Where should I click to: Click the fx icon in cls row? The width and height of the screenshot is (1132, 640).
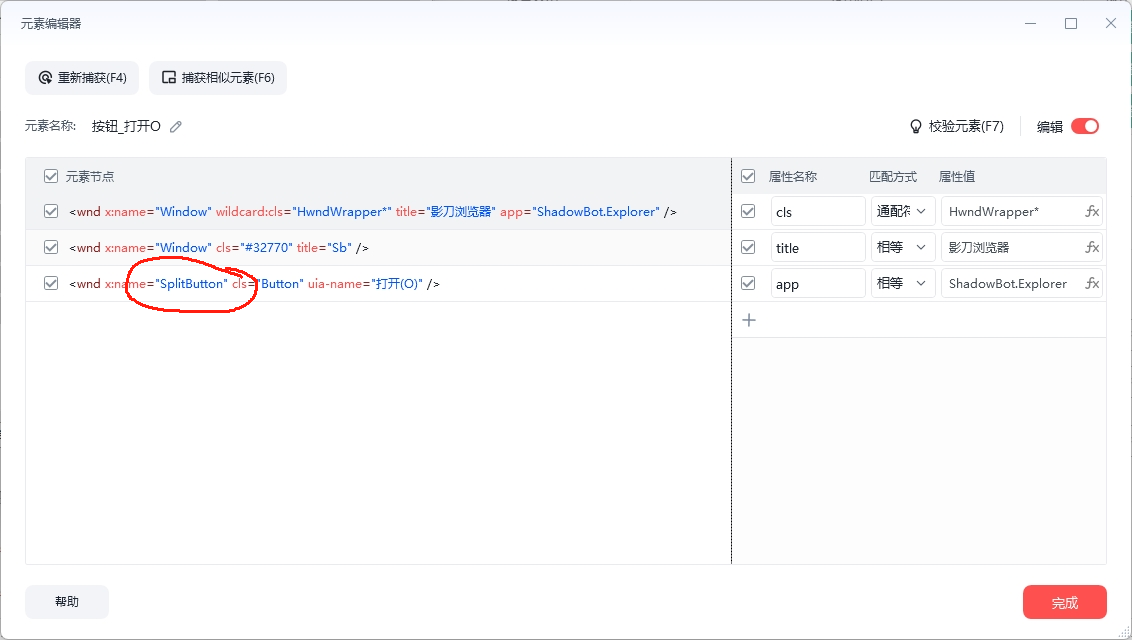(x=1091, y=211)
